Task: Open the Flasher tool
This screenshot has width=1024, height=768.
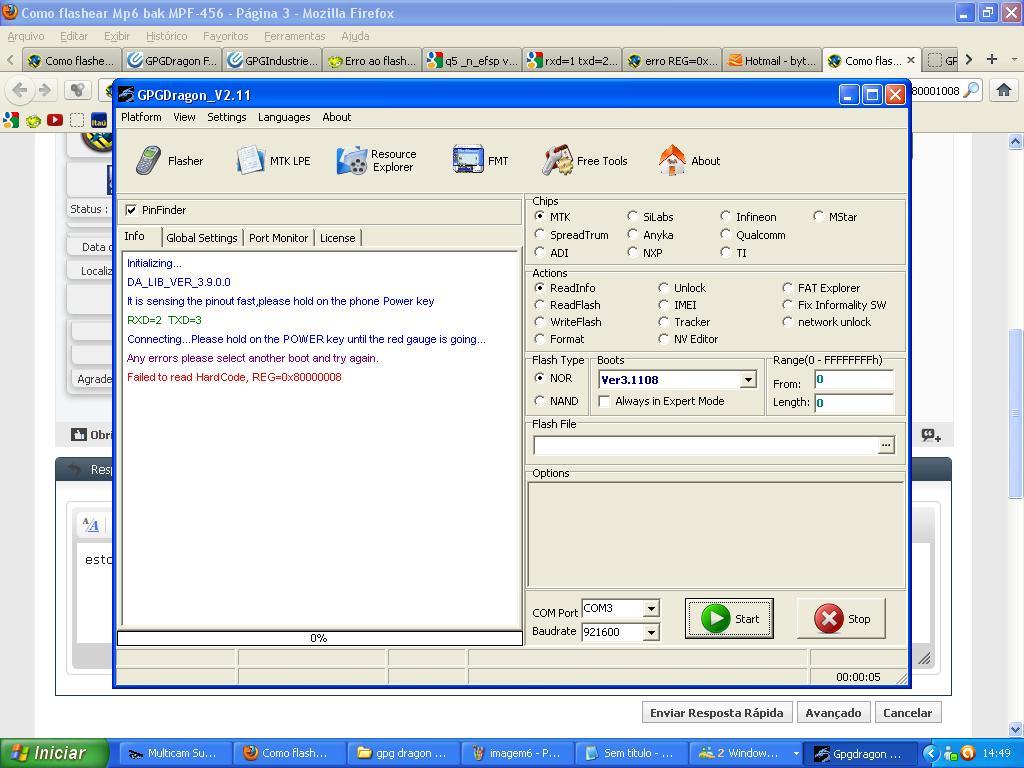Action: tap(170, 161)
